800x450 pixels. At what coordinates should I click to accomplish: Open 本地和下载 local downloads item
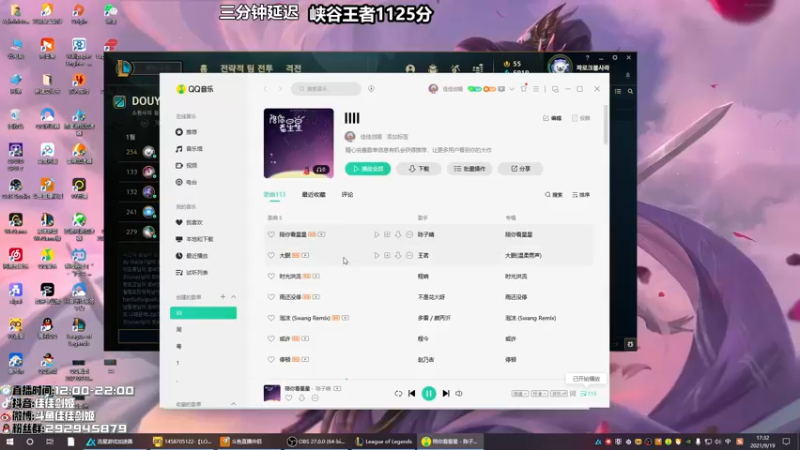click(x=194, y=239)
